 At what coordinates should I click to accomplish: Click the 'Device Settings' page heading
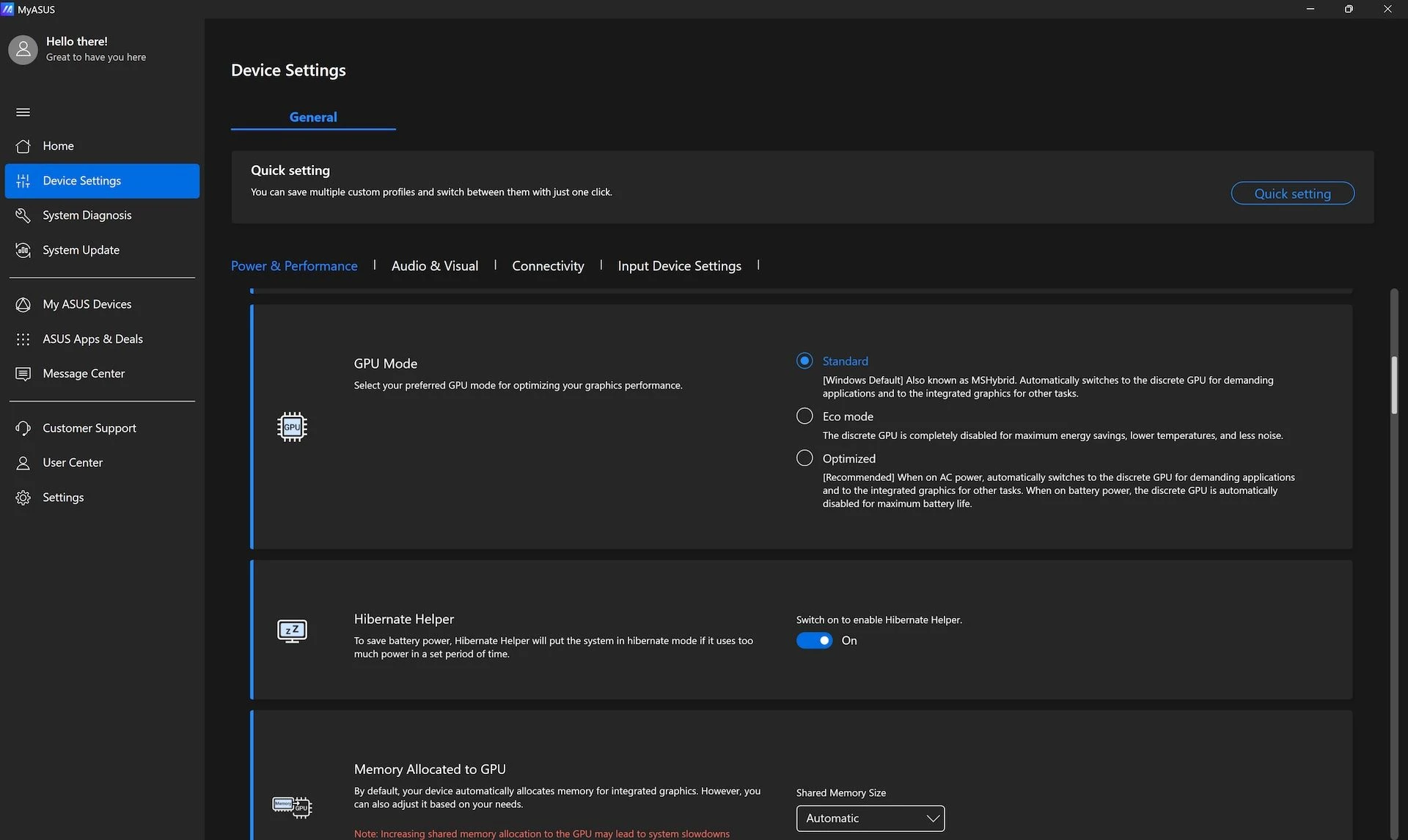point(288,70)
